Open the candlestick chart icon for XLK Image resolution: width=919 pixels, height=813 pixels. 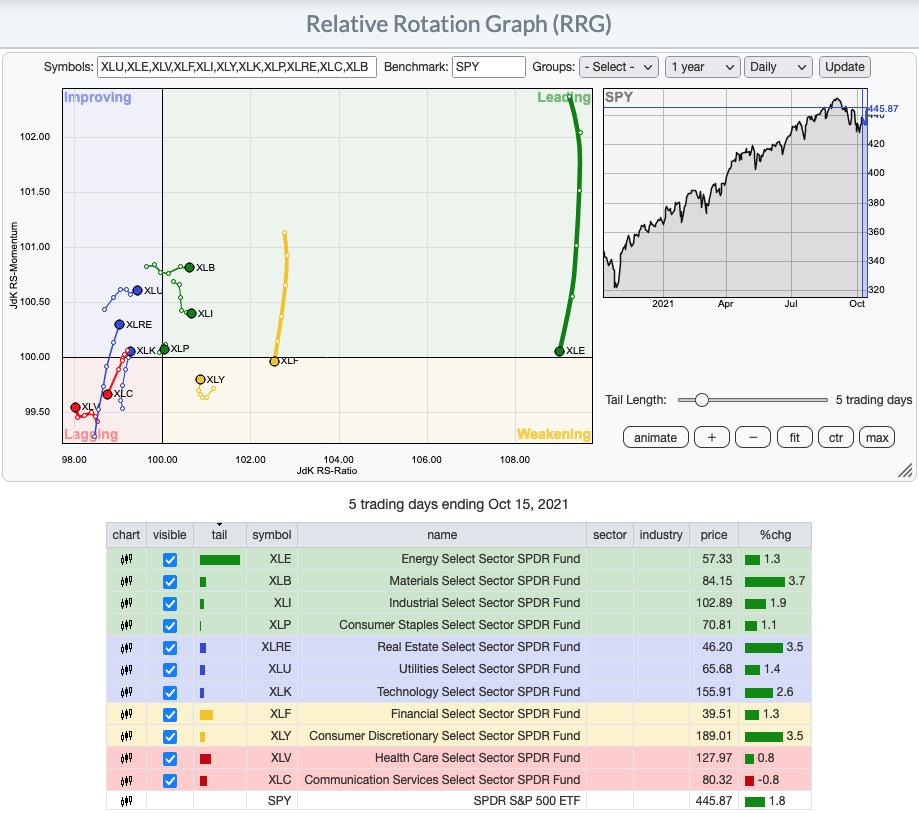coord(126,692)
